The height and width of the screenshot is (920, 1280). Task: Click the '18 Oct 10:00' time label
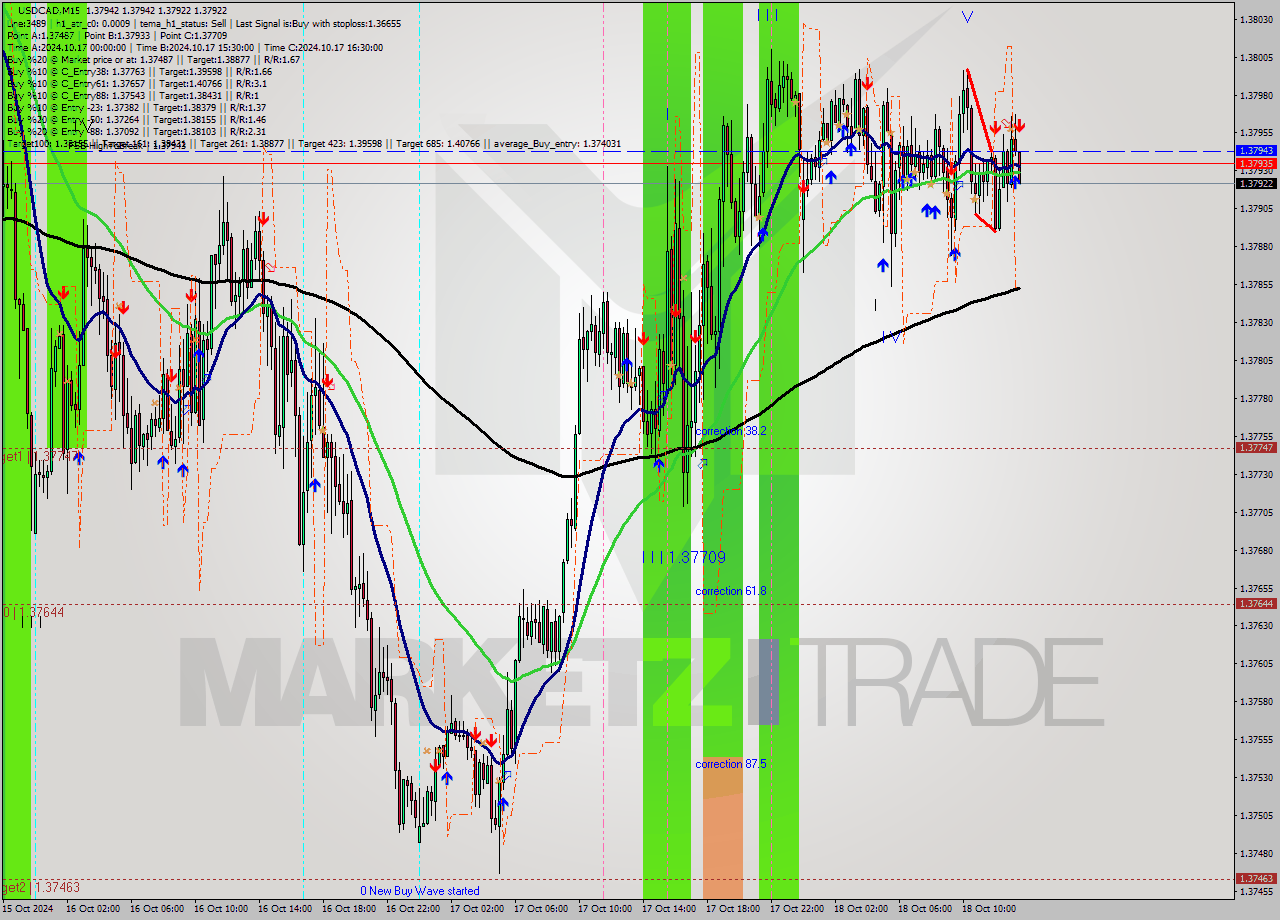pos(989,909)
